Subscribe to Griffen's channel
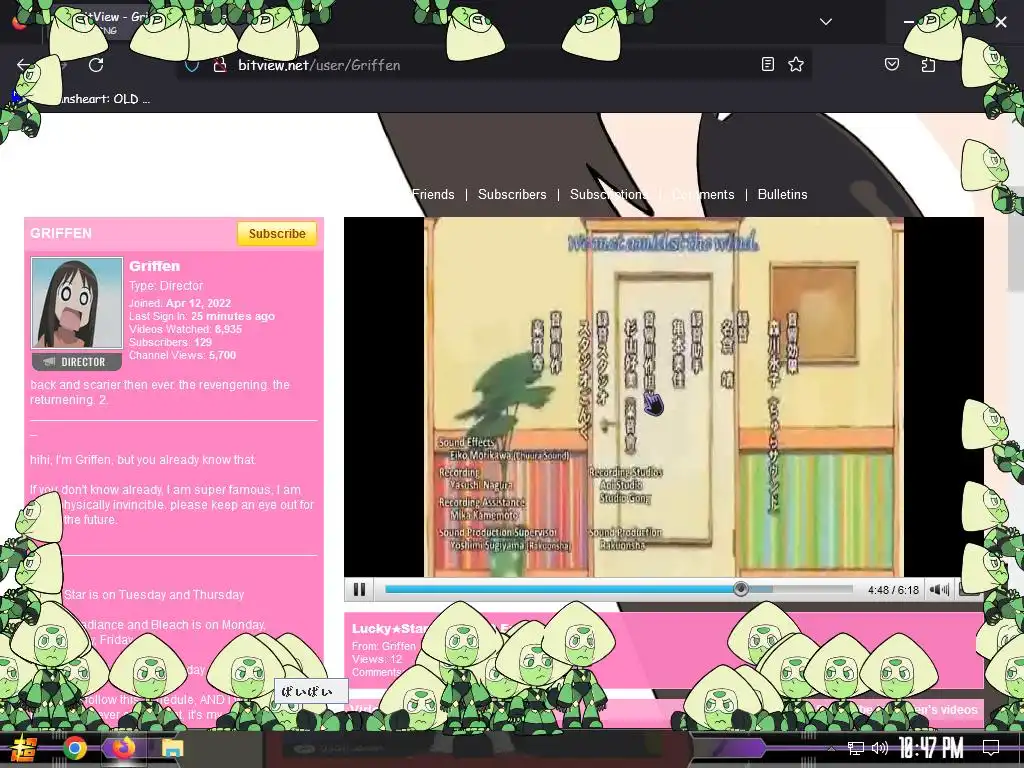 (277, 234)
